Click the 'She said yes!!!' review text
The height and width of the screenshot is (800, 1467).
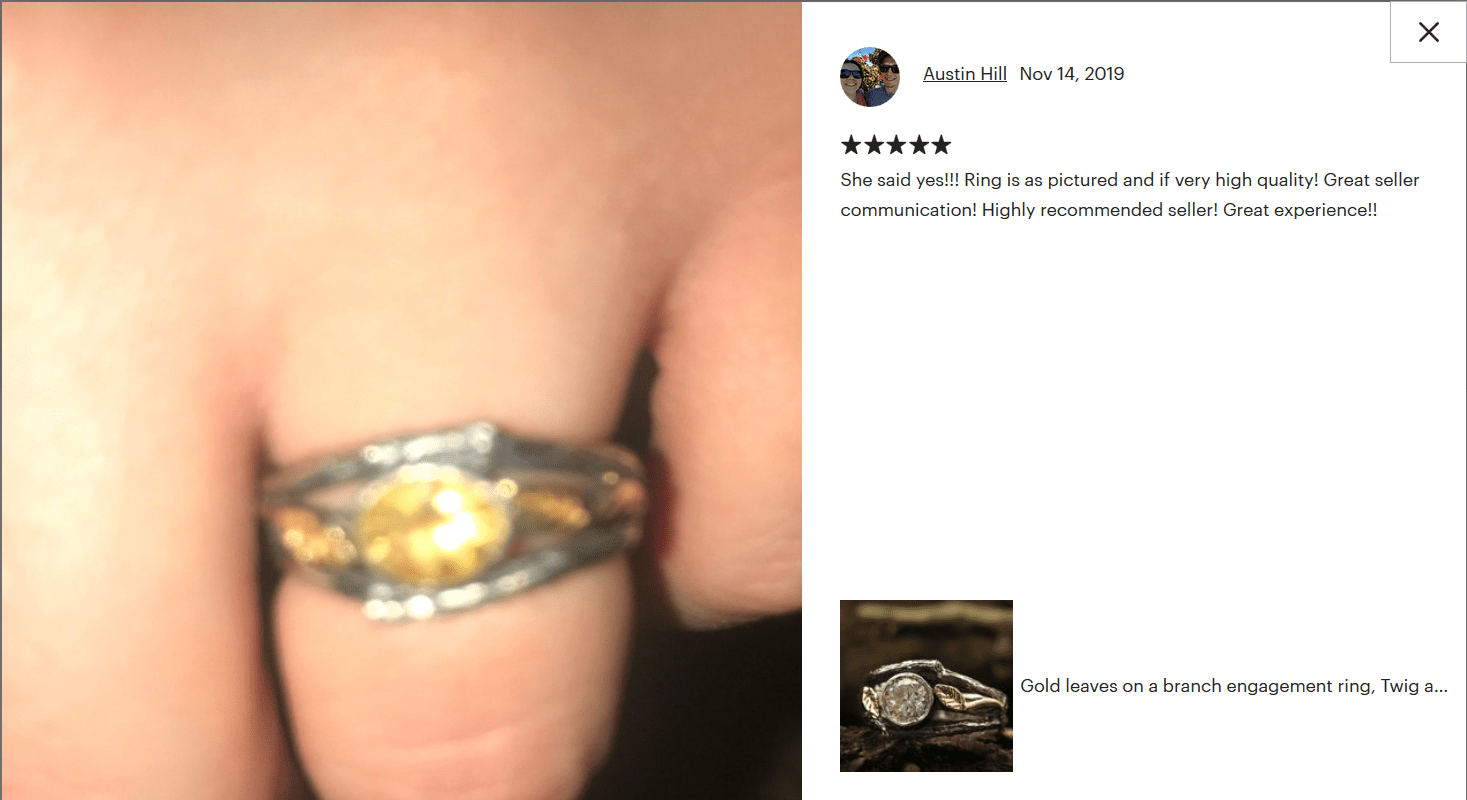[x=900, y=180]
